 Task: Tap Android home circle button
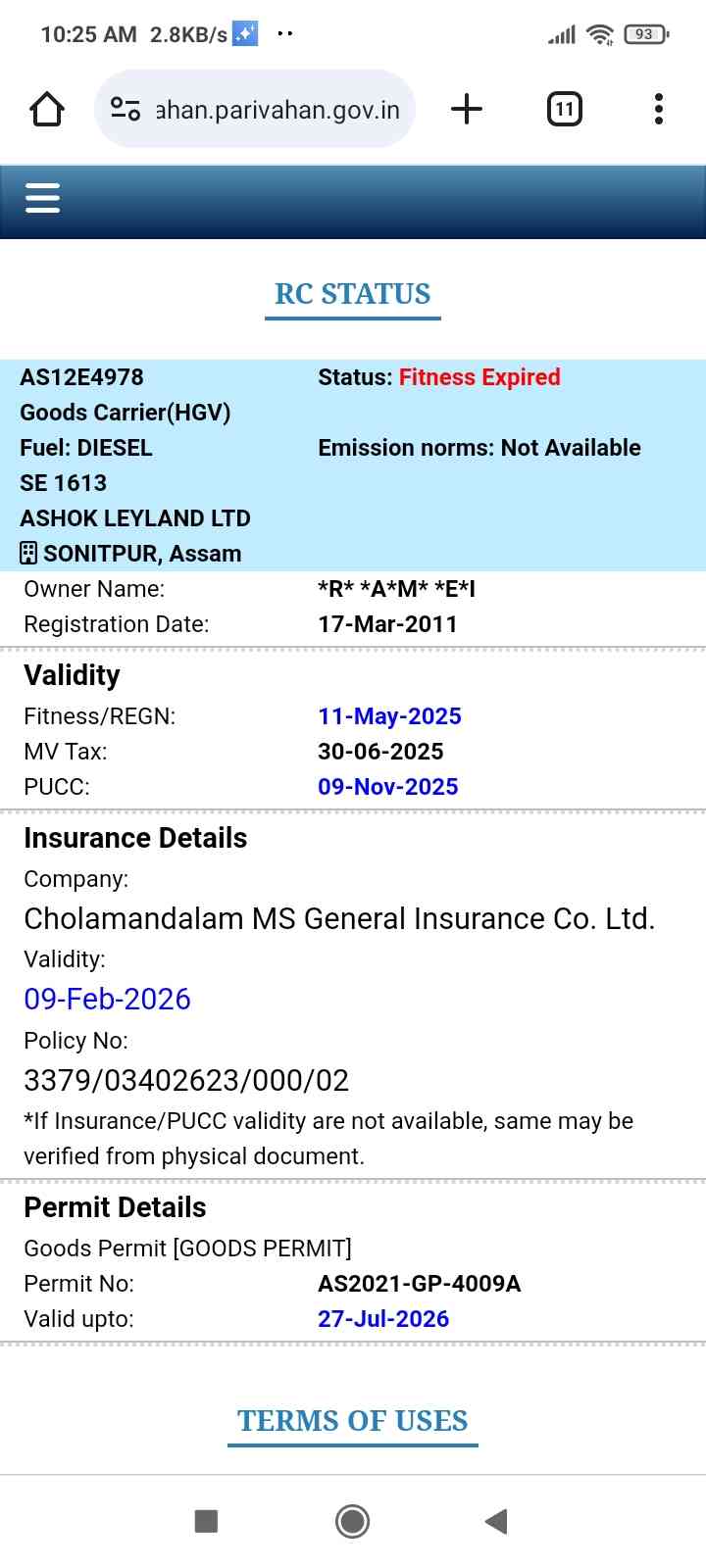click(x=353, y=1521)
